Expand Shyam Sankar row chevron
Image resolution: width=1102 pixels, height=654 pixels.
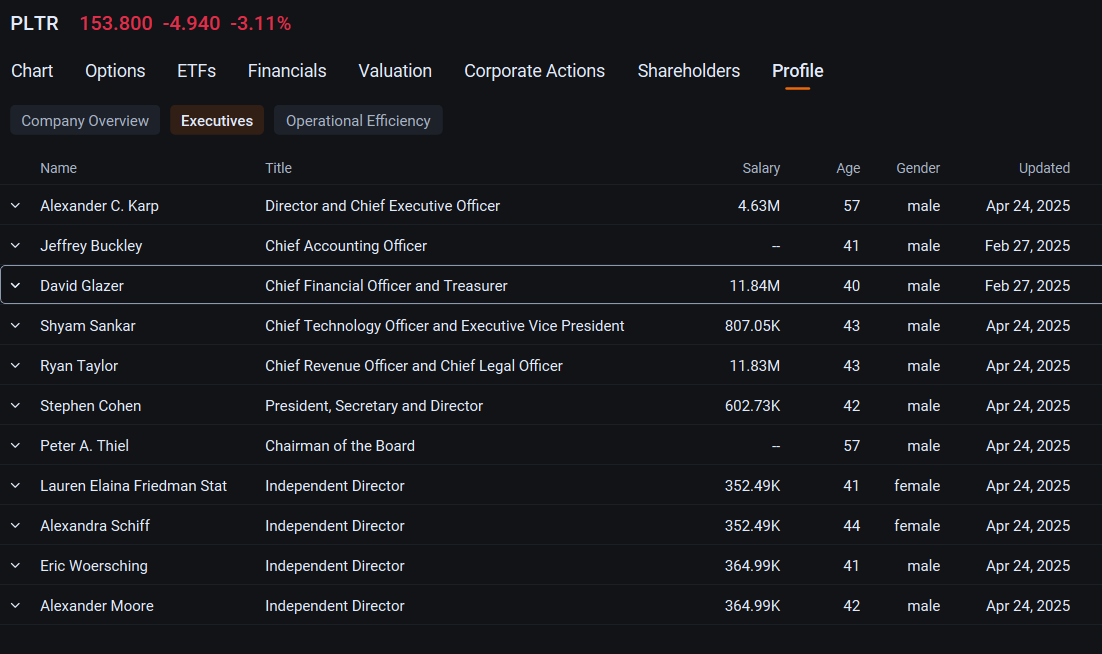point(15,326)
